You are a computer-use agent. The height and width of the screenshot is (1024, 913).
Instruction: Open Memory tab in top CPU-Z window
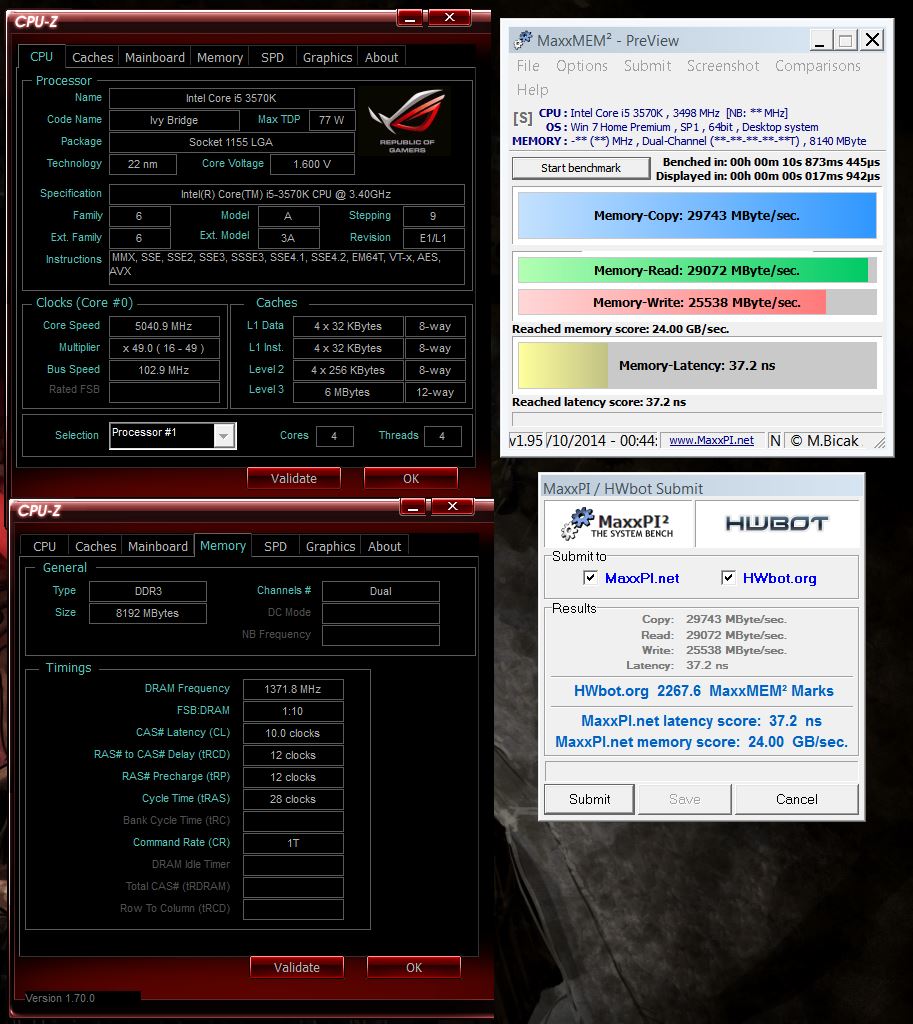[x=220, y=57]
